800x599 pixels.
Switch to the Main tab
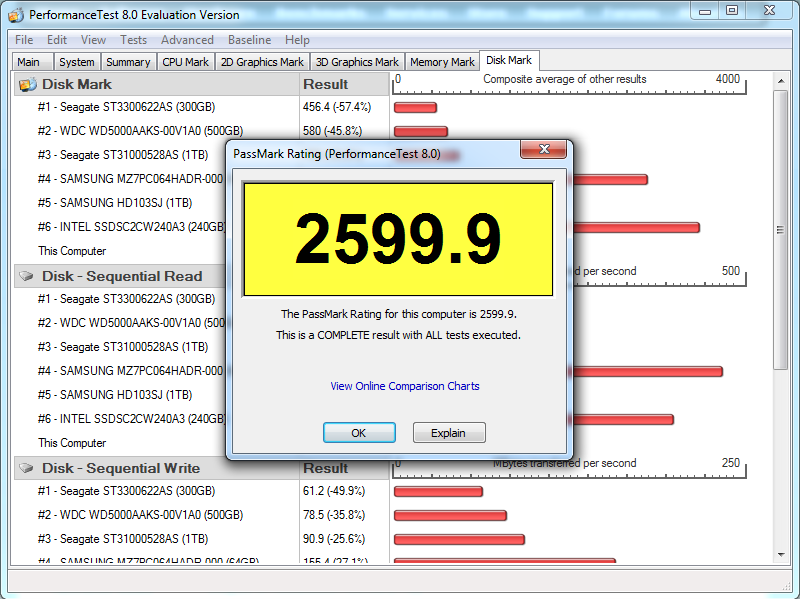click(x=32, y=62)
